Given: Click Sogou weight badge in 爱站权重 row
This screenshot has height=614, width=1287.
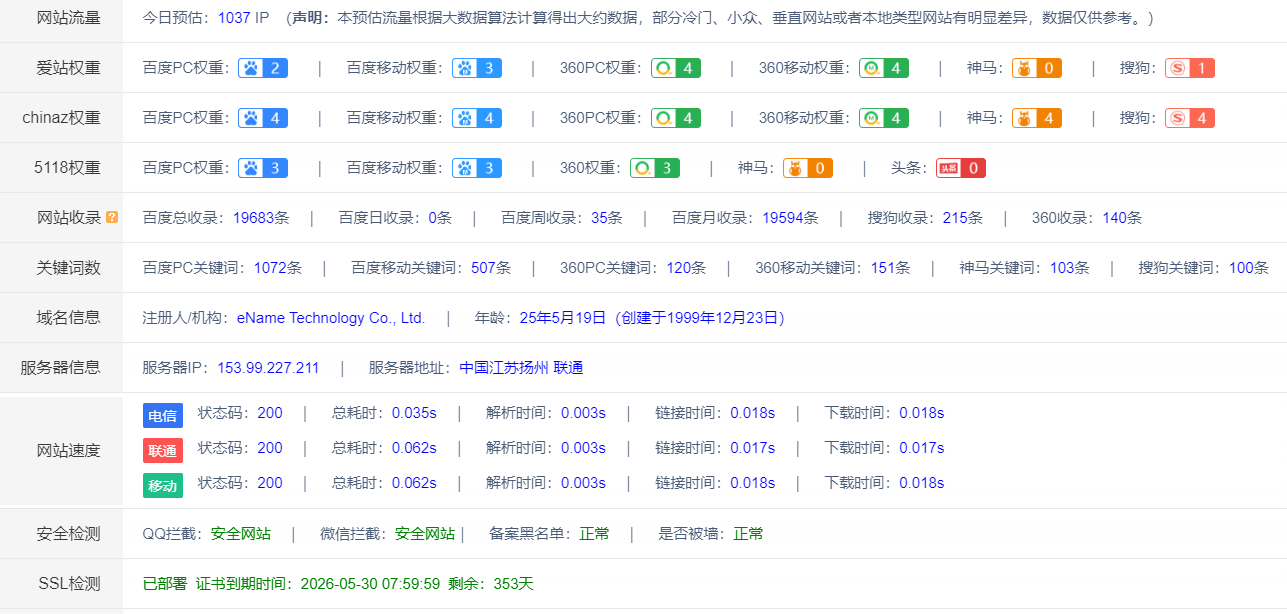Looking at the screenshot, I should click(1190, 68).
